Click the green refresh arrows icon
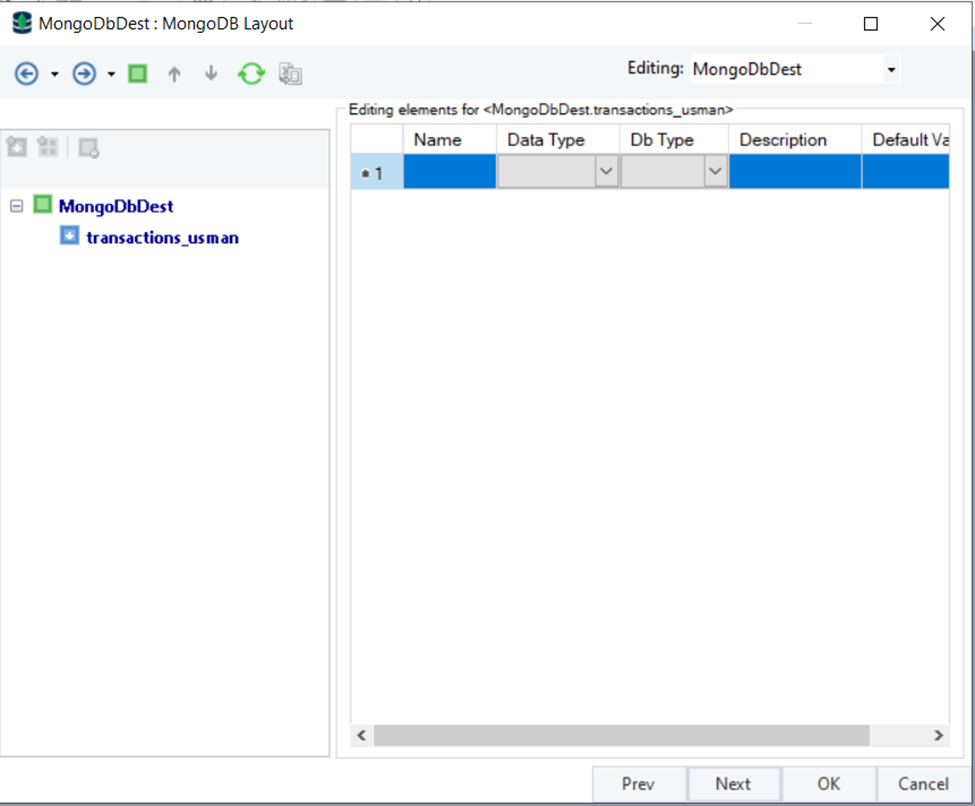This screenshot has width=975, height=806. point(250,74)
